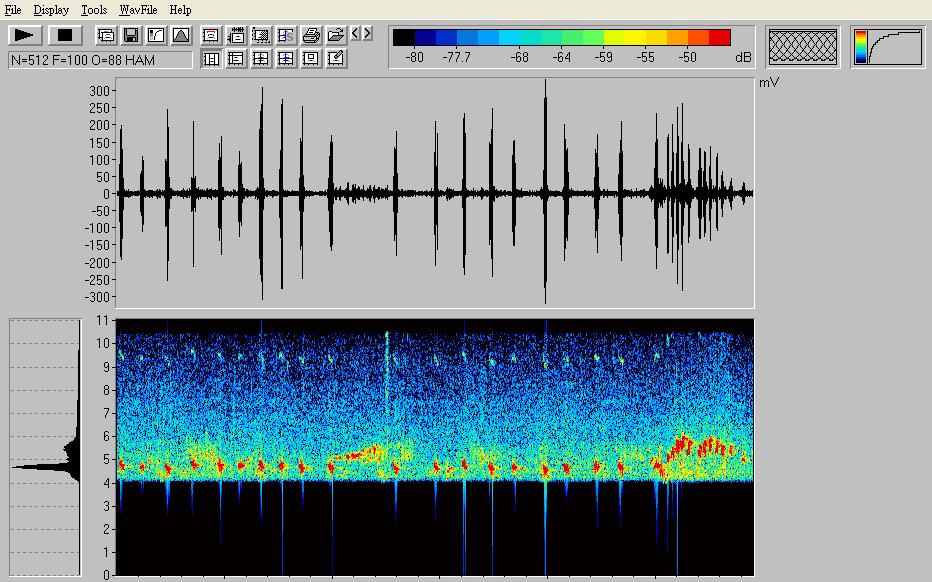The image size is (932, 582).
Task: Click the Save floppy disk icon
Action: tap(131, 35)
